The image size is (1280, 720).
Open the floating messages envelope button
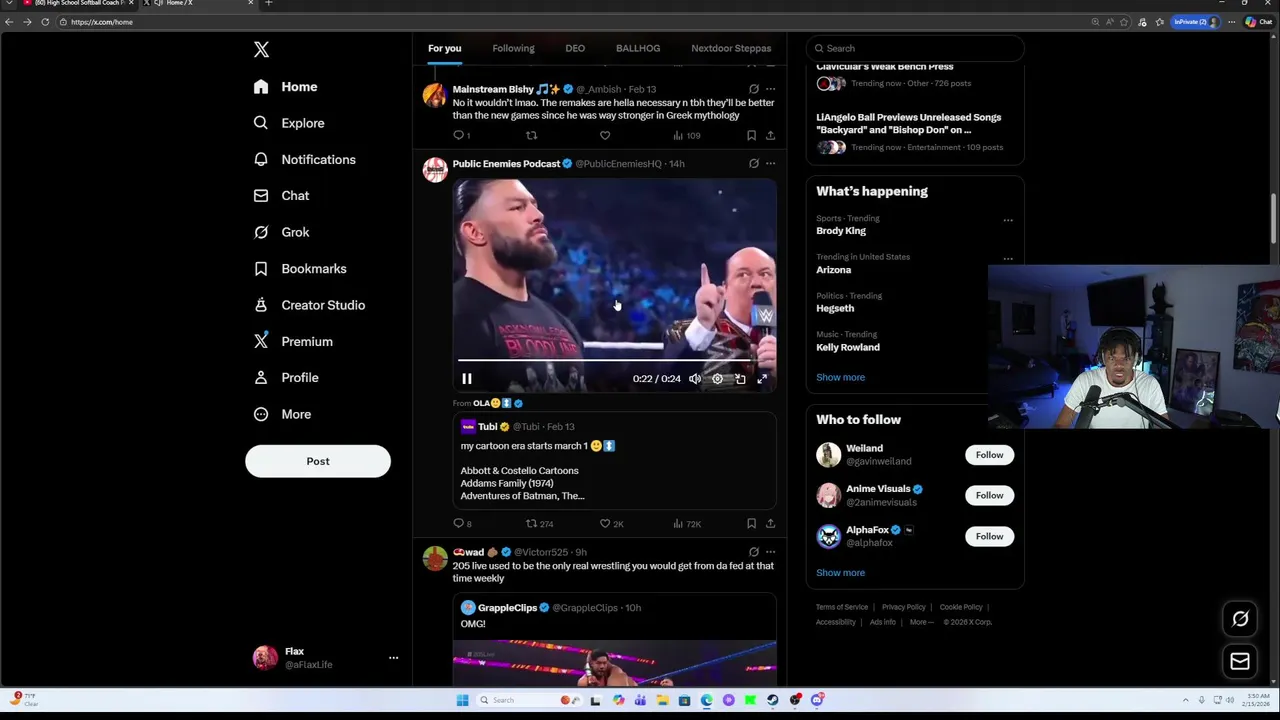coord(1240,661)
